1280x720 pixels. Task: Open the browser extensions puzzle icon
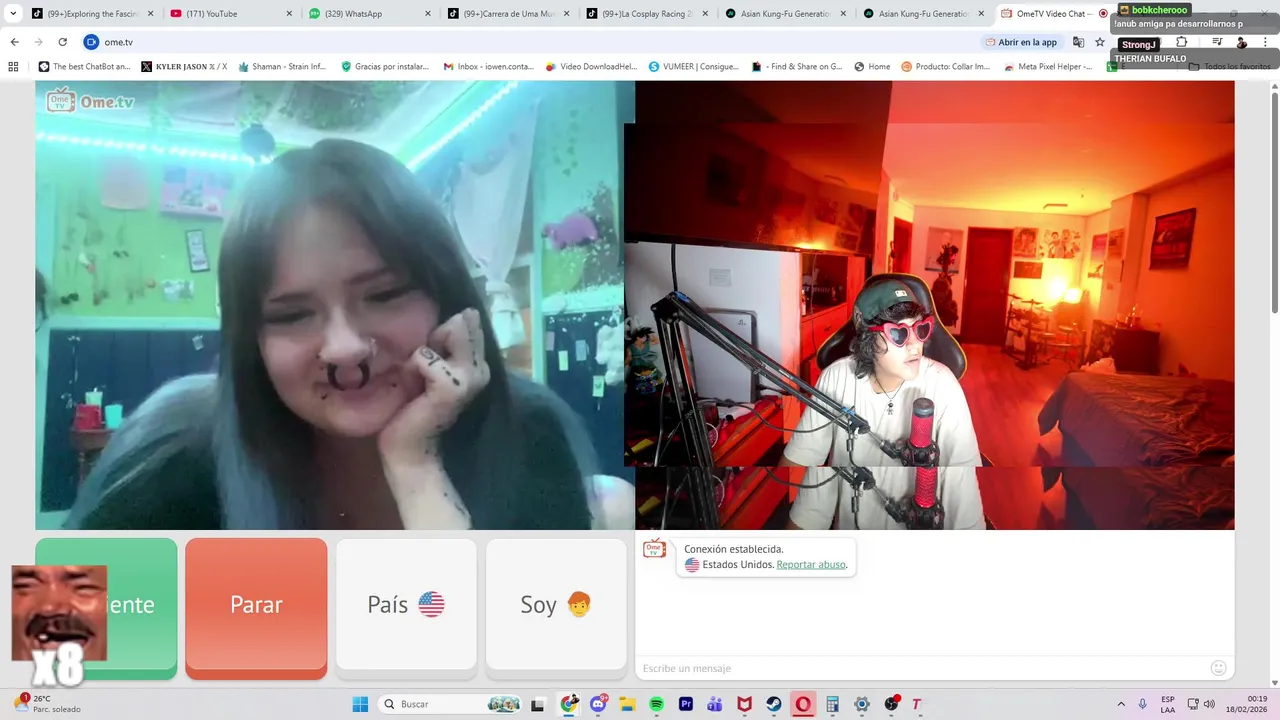[x=1181, y=42]
